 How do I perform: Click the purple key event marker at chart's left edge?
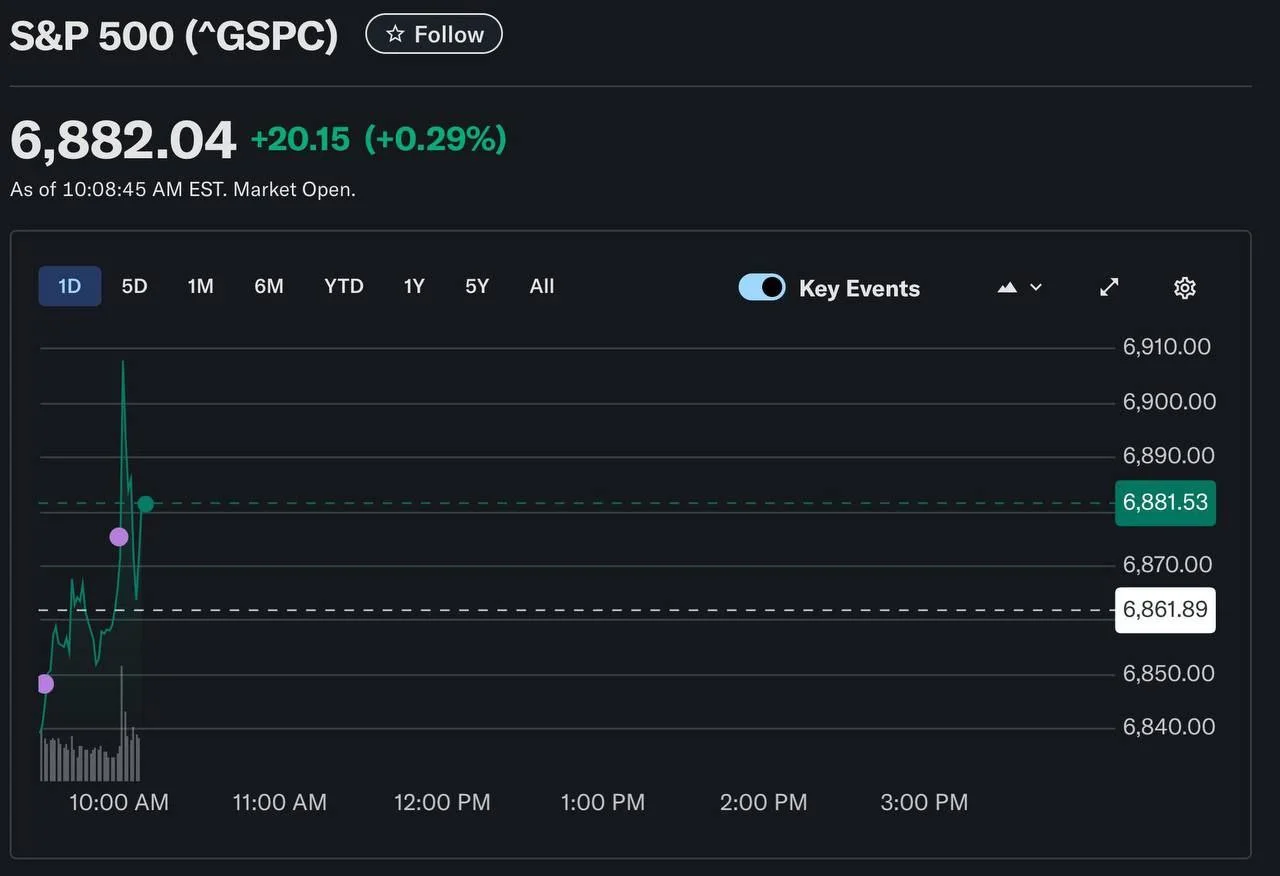[x=44, y=684]
